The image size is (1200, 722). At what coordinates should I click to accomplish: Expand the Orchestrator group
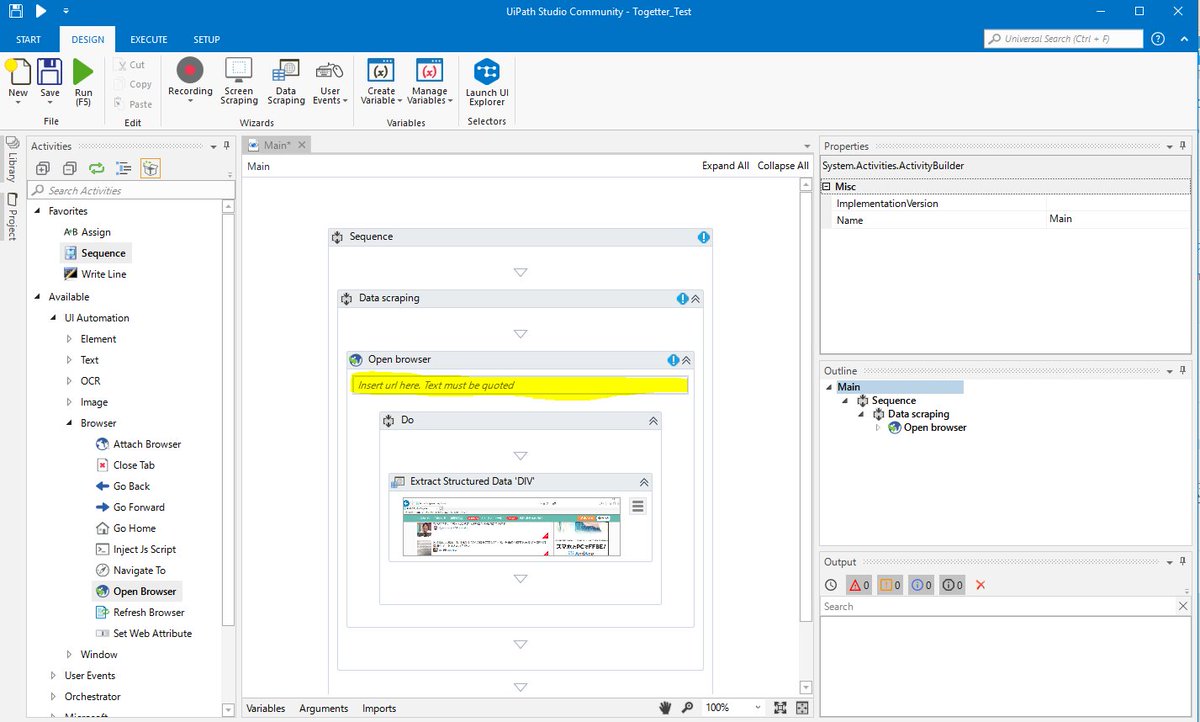point(53,696)
